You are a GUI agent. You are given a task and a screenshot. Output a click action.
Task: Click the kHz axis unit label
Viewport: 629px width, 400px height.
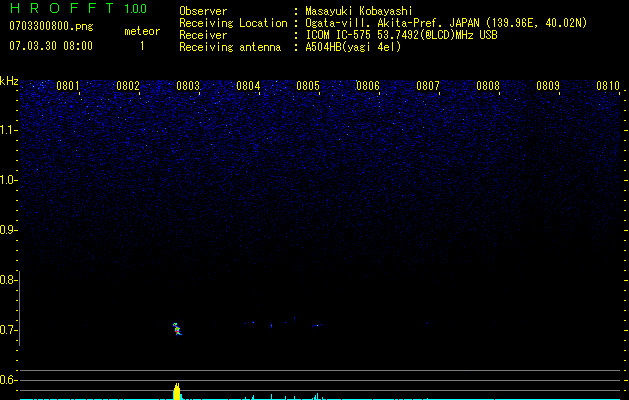[x=9, y=81]
